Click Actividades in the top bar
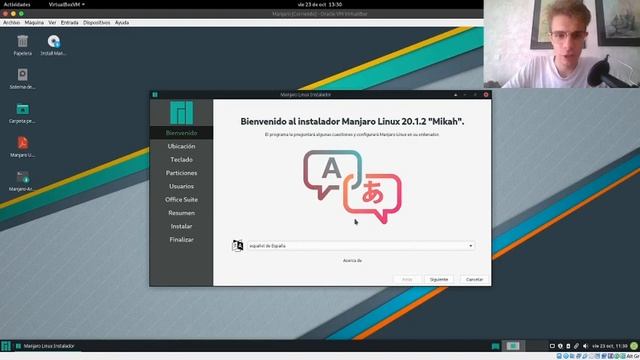 pos(17,4)
